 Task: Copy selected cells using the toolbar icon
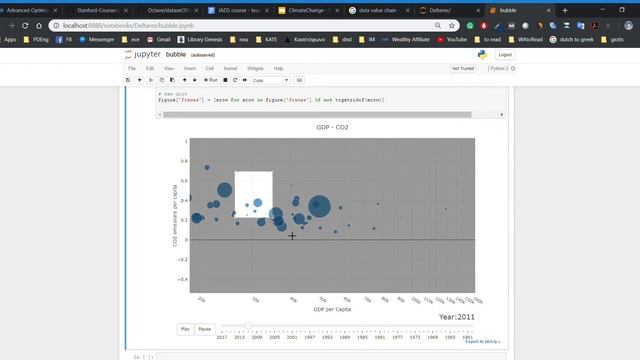click(162, 80)
